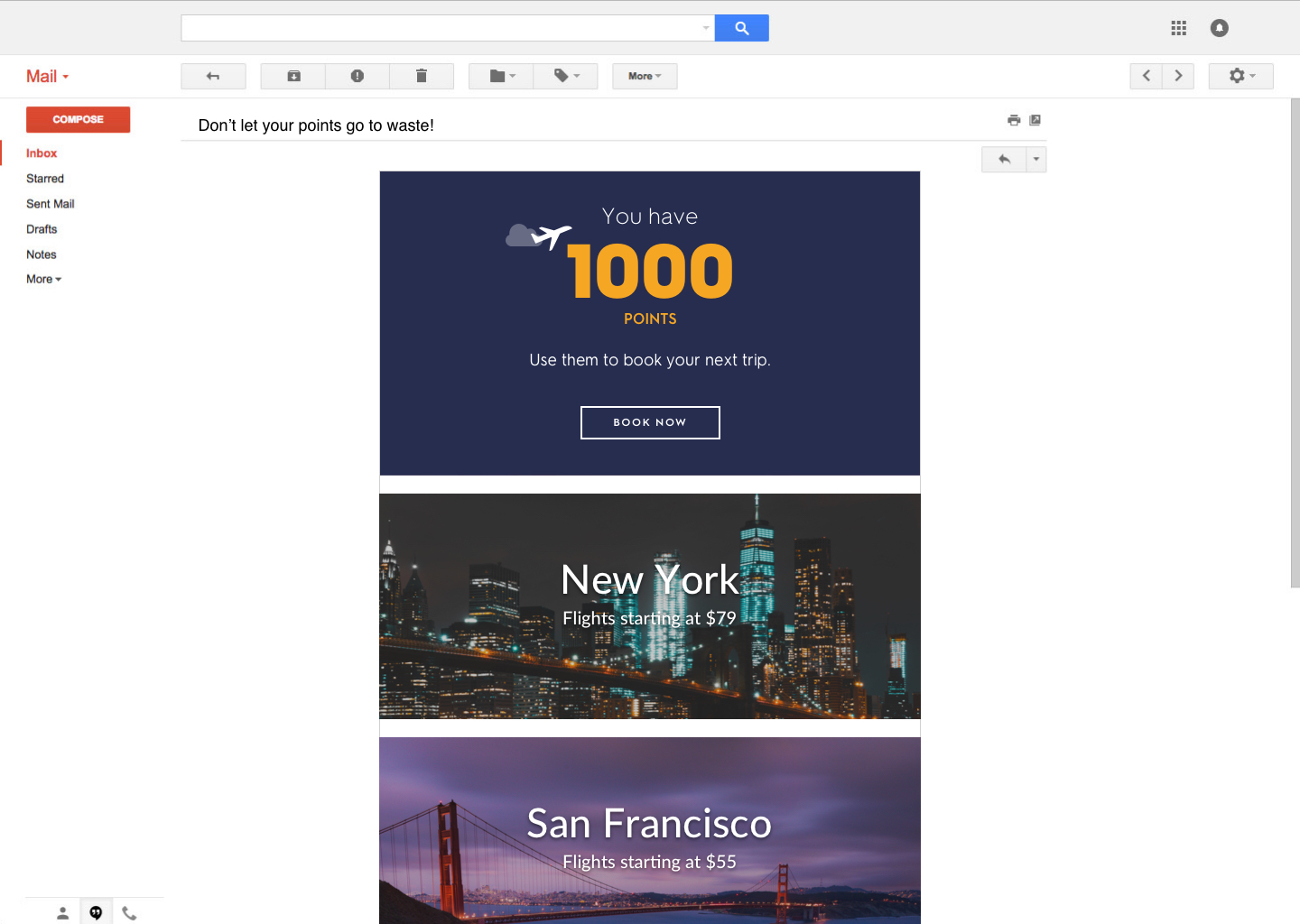Image resolution: width=1300 pixels, height=924 pixels.
Task: Reply to the email using arrow button
Action: click(x=1004, y=160)
